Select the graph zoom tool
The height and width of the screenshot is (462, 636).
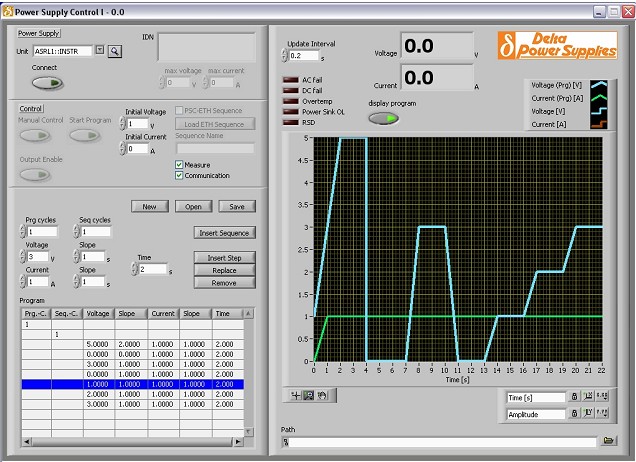tap(308, 395)
